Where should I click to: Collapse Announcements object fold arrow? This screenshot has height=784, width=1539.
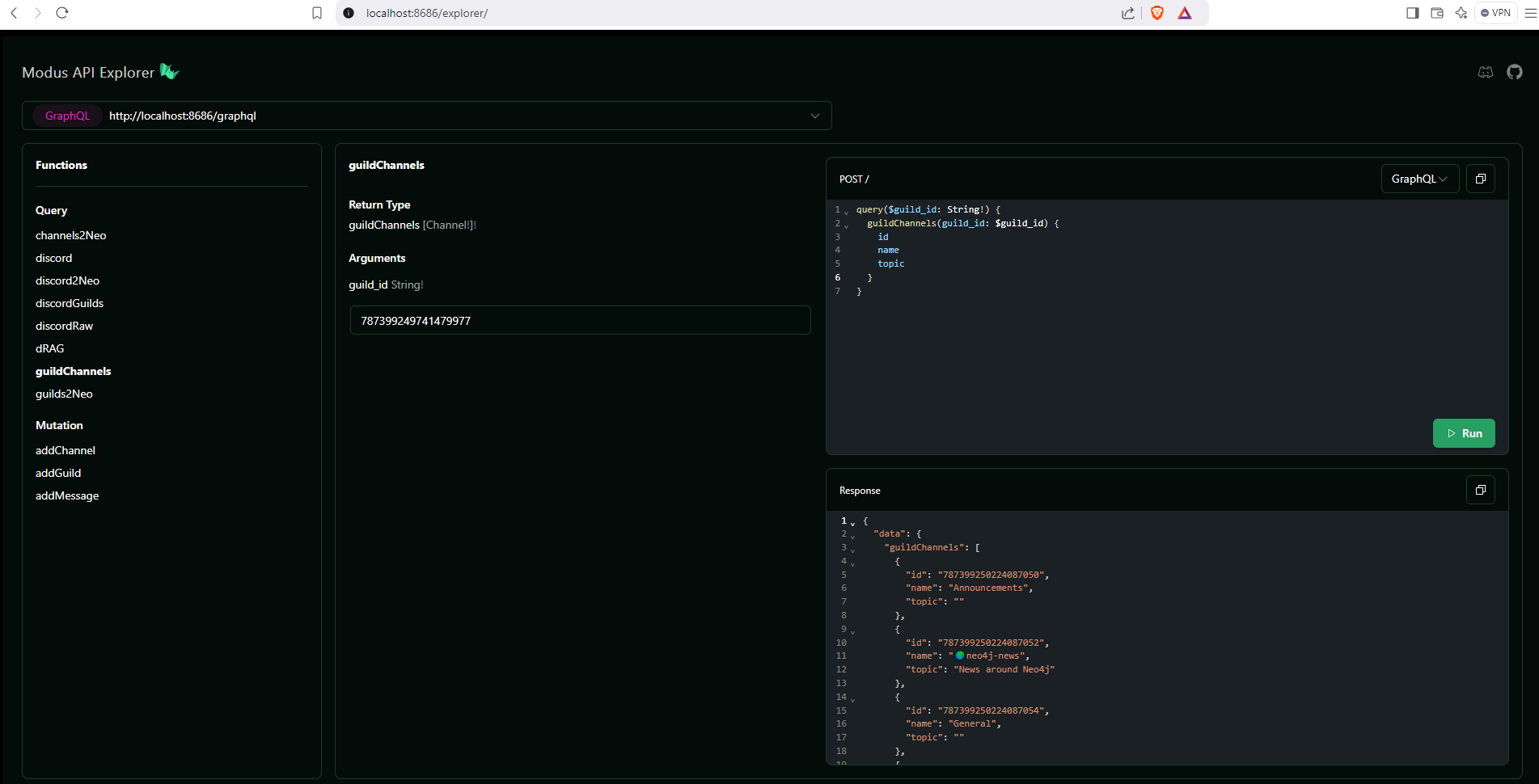852,563
